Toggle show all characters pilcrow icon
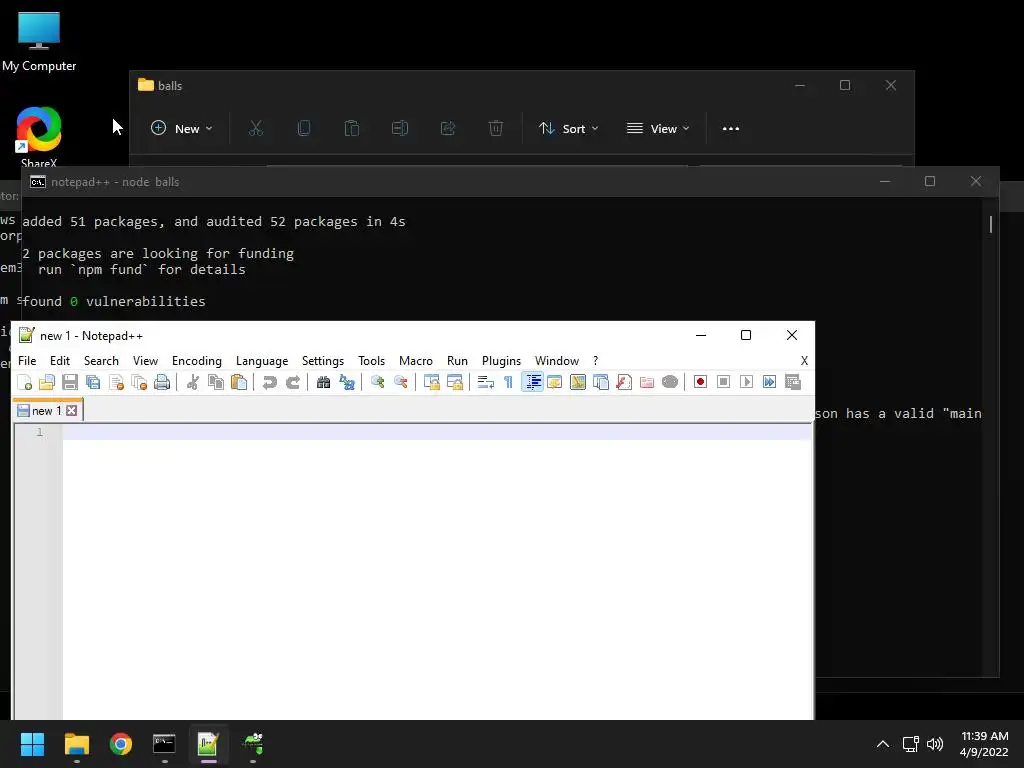This screenshot has height=768, width=1024. (508, 383)
